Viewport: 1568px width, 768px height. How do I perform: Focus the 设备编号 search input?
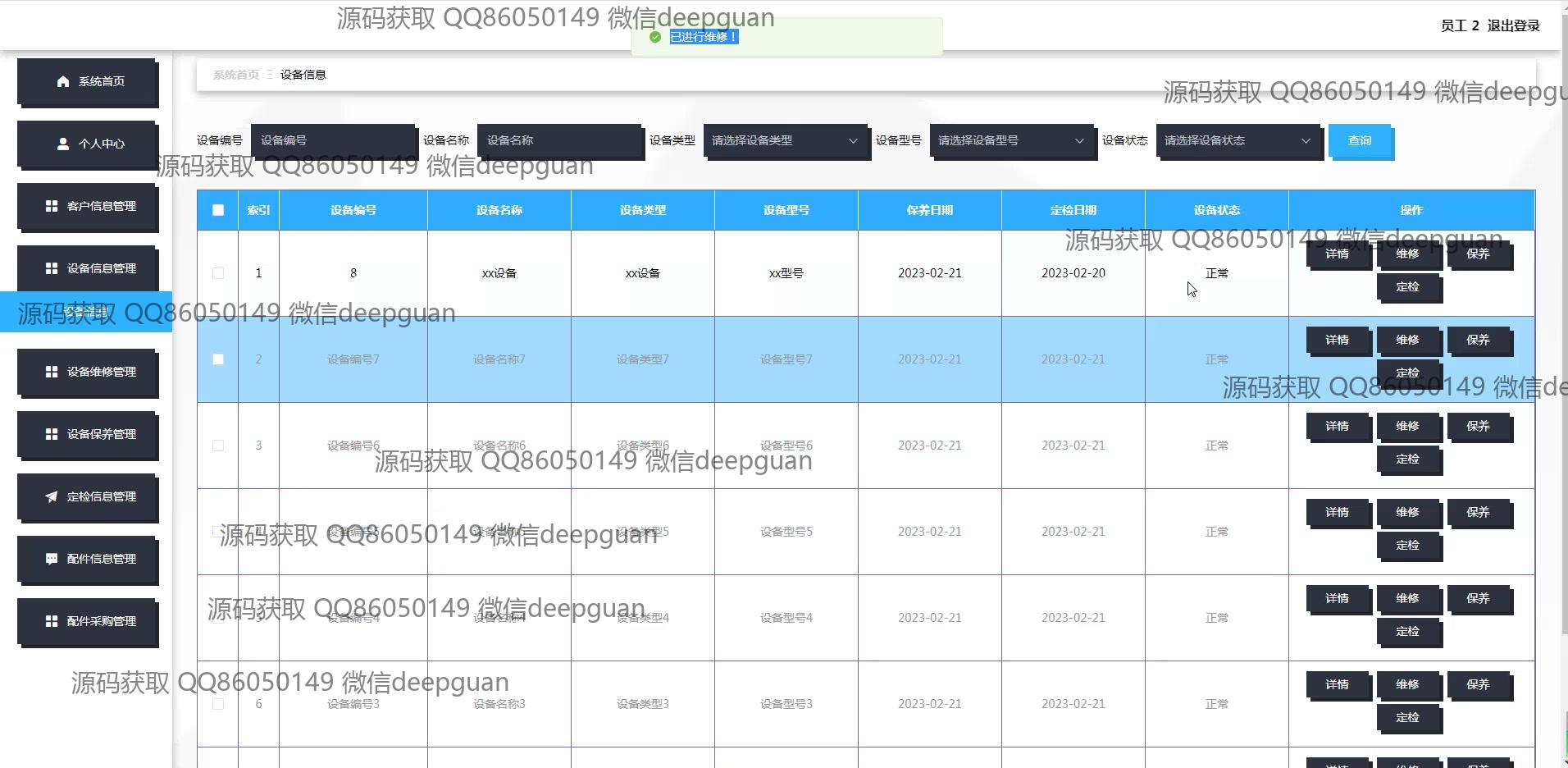point(333,141)
